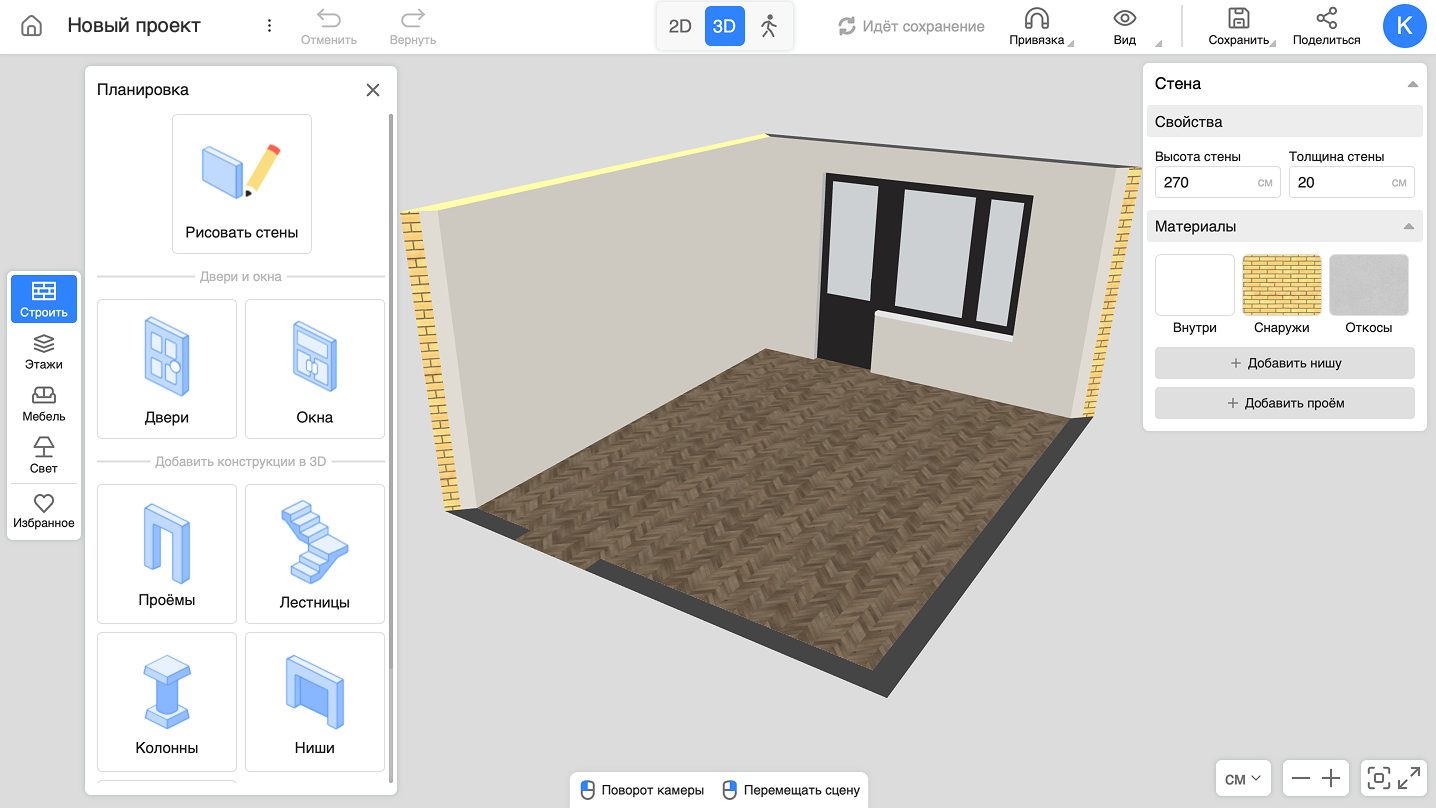Image resolution: width=1436 pixels, height=808 pixels.
Task: Activate walk-through person view mode
Action: 768,26
